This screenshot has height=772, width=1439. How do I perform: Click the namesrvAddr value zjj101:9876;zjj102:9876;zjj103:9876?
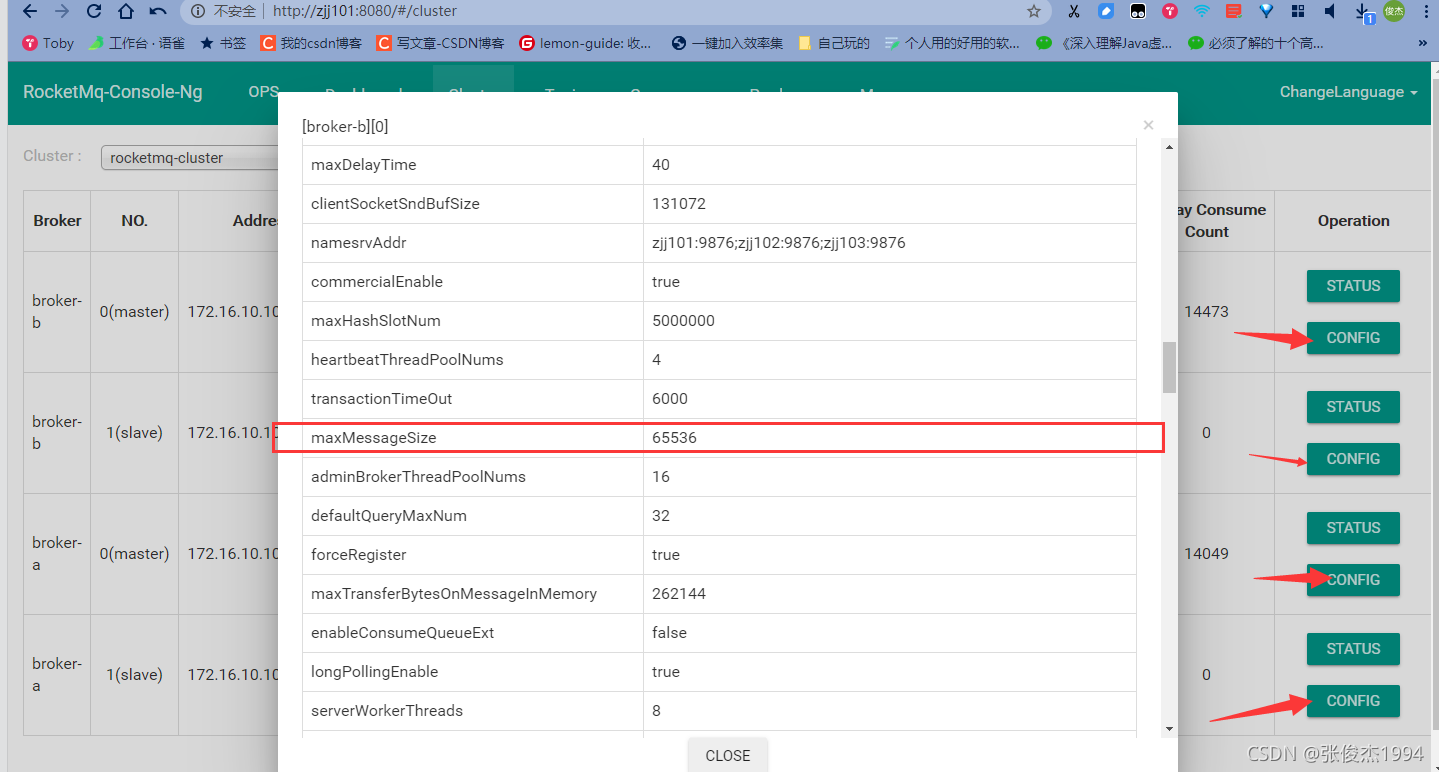[779, 243]
